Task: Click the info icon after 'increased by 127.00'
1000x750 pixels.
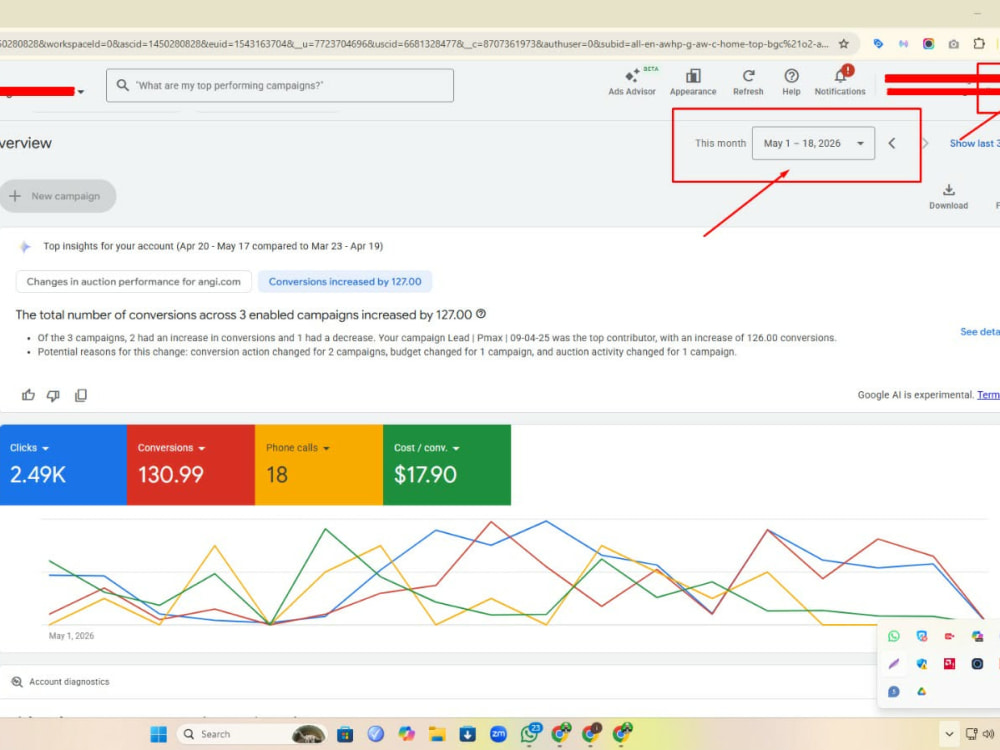Action: (481, 314)
